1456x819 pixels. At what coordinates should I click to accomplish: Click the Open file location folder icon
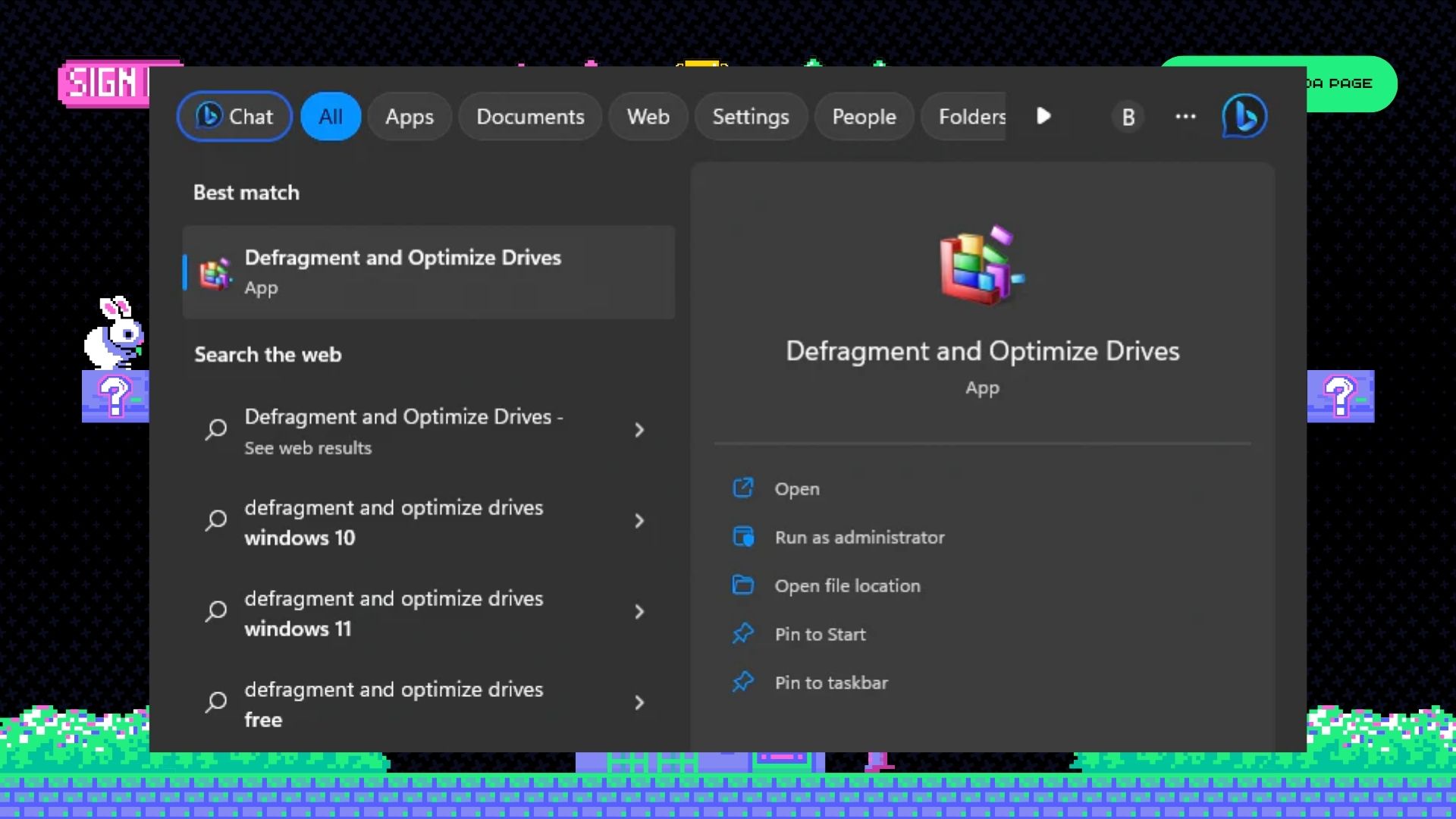pyautogui.click(x=743, y=585)
